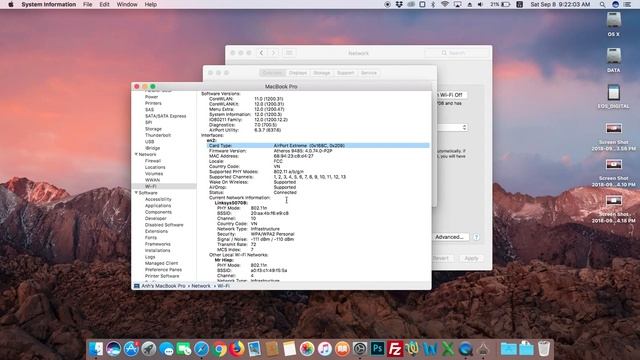This screenshot has width=640, height=360.
Task: Launch Firefox from the Dock
Action: 237,349
